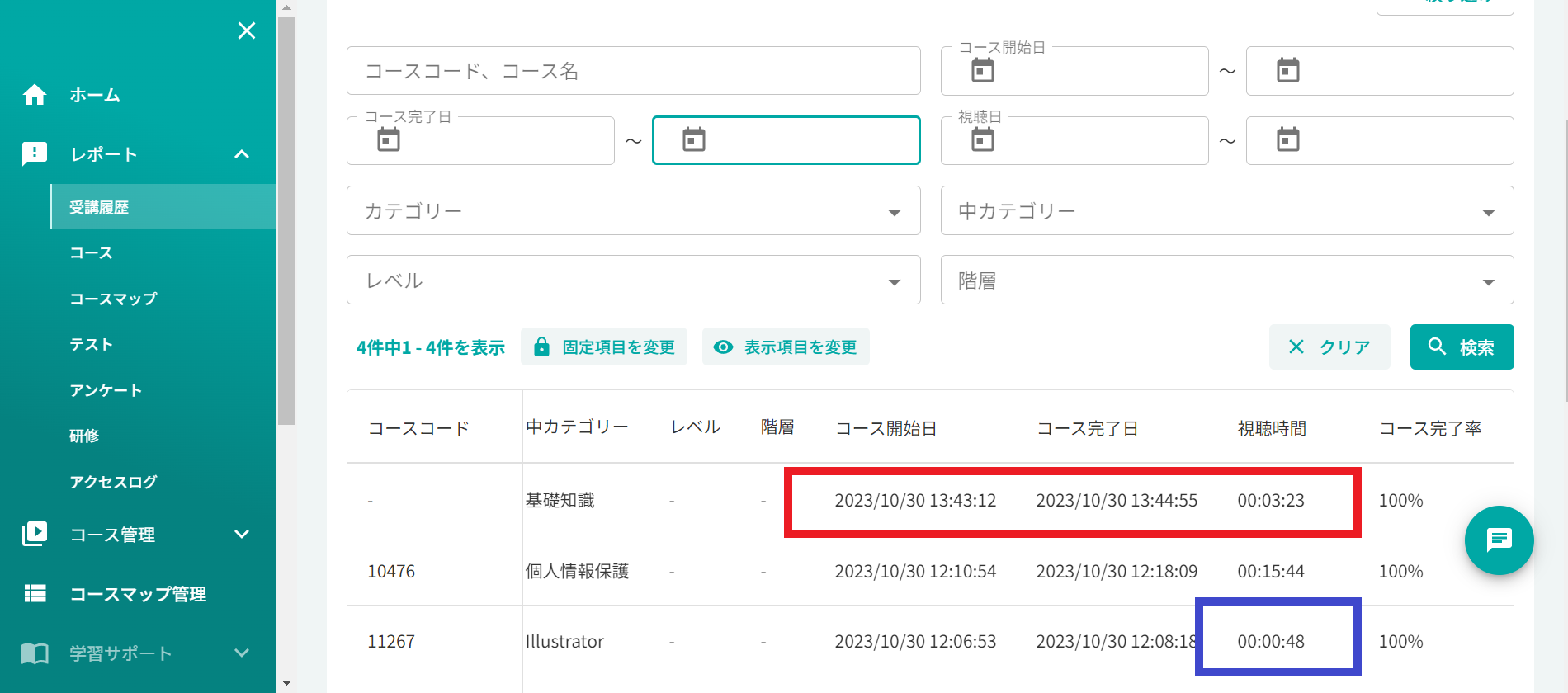Click the sidebar scrollbar thumb
Image resolution: width=1568 pixels, height=693 pixels.
pyautogui.click(x=286, y=221)
